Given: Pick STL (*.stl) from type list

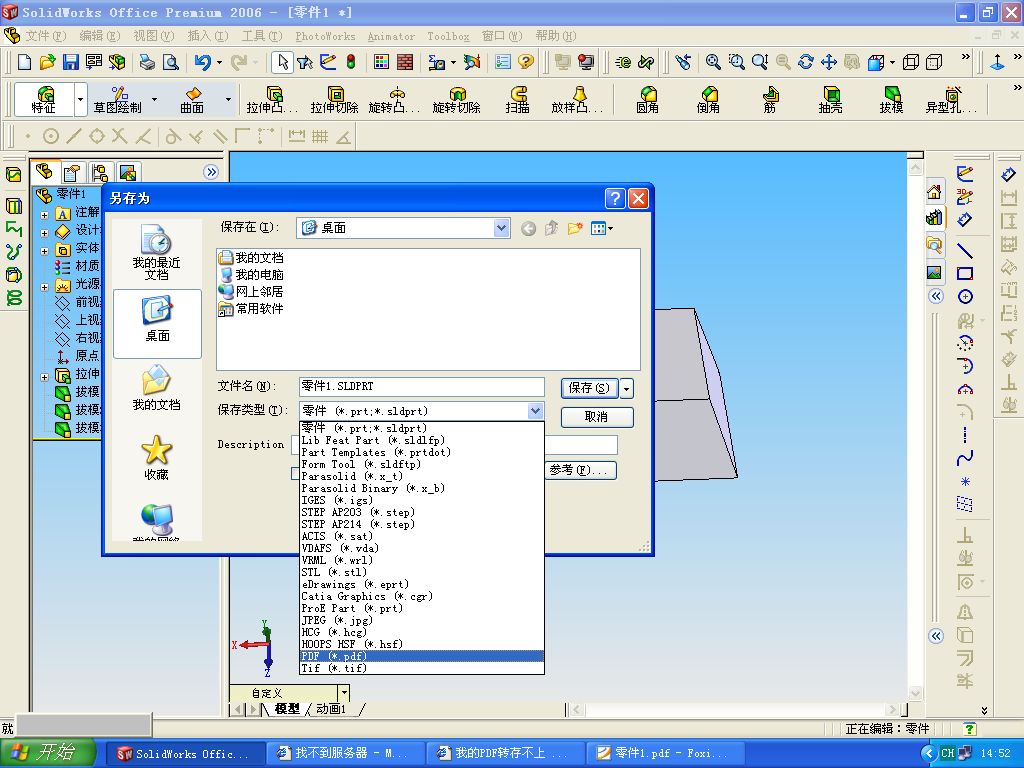Looking at the screenshot, I should [x=421, y=572].
